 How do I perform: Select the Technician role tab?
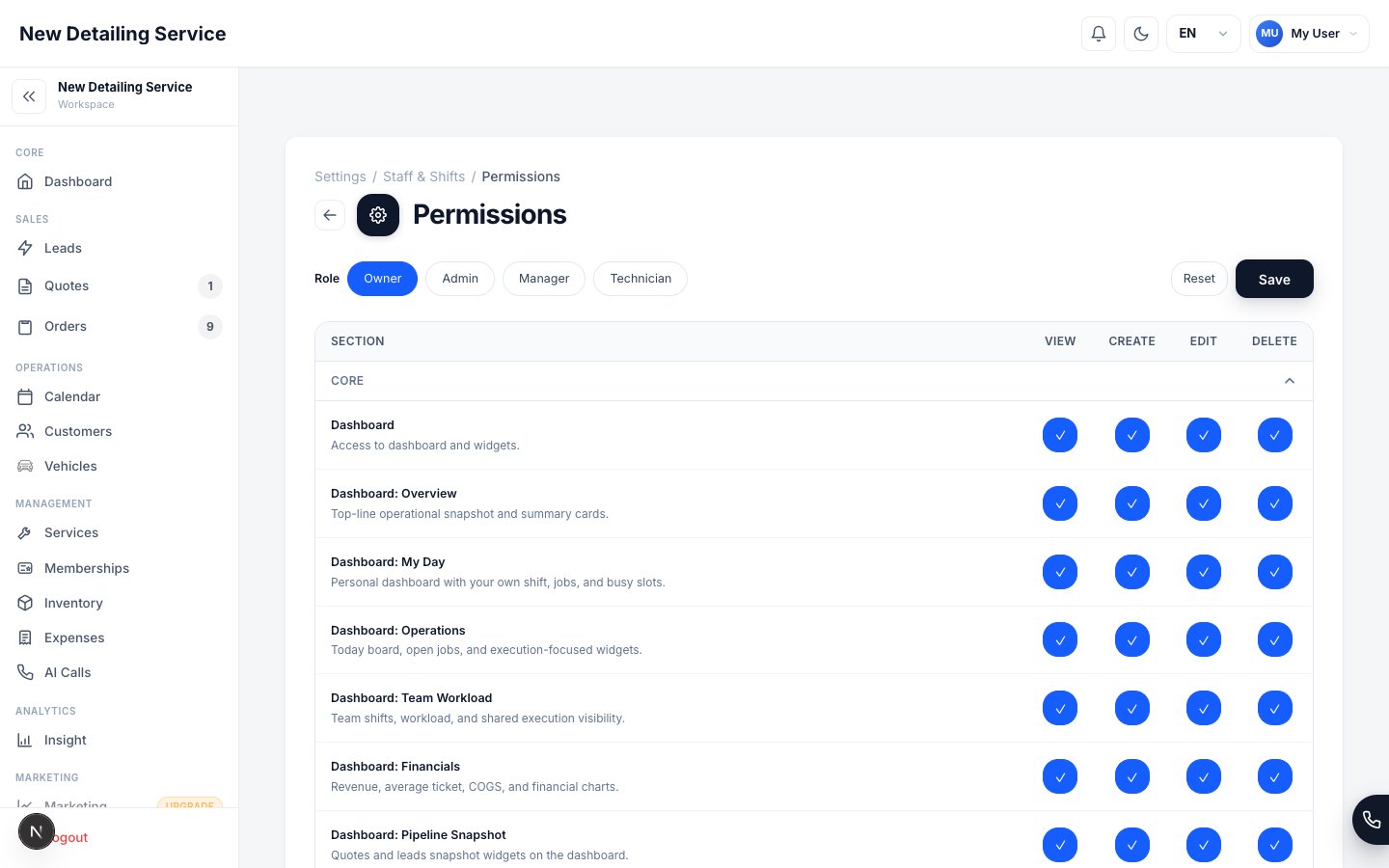(x=640, y=279)
